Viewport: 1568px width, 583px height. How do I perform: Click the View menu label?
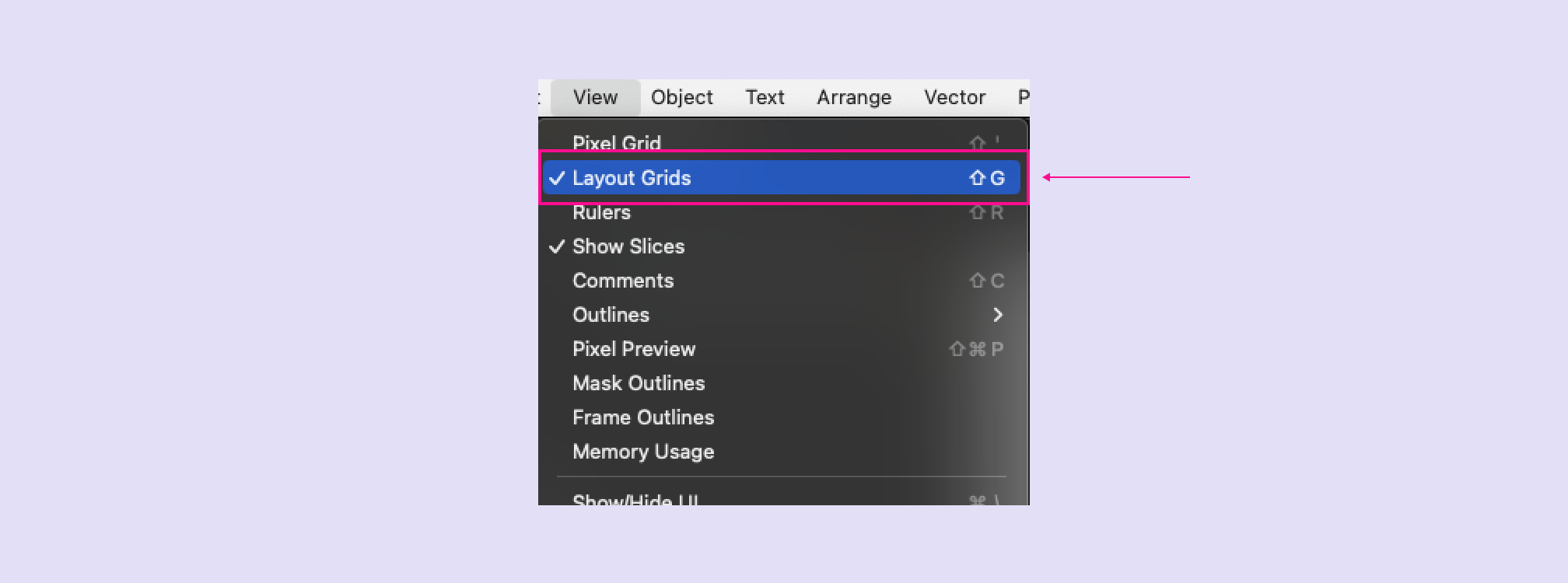point(595,97)
